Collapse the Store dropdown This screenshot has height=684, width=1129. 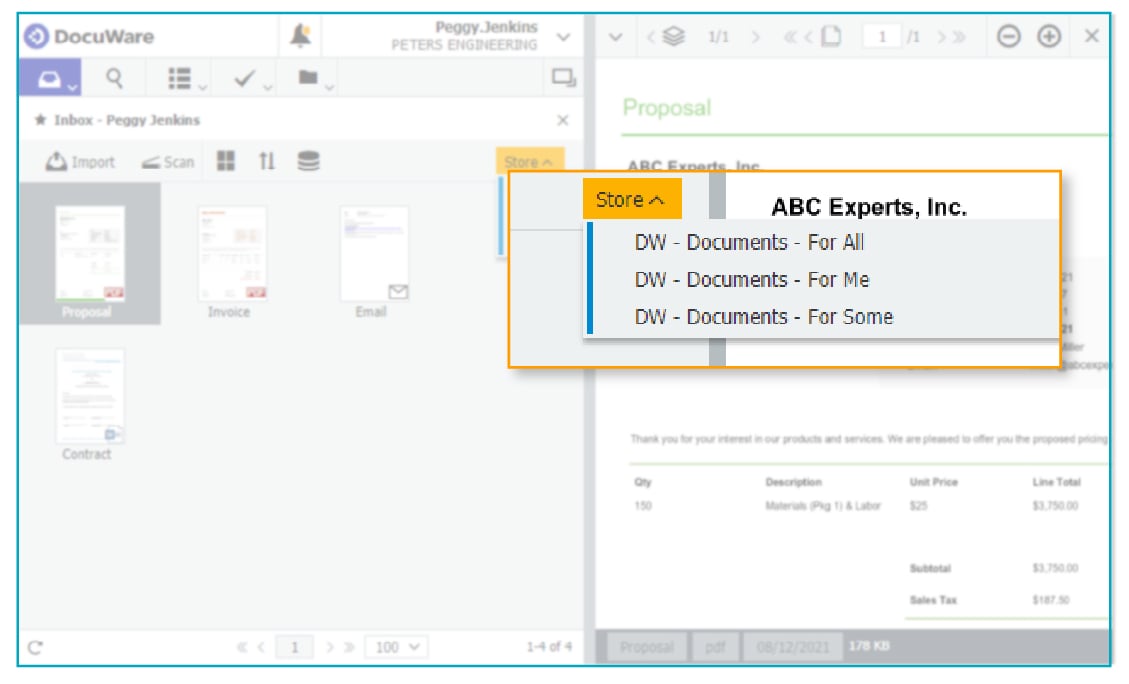tap(631, 200)
